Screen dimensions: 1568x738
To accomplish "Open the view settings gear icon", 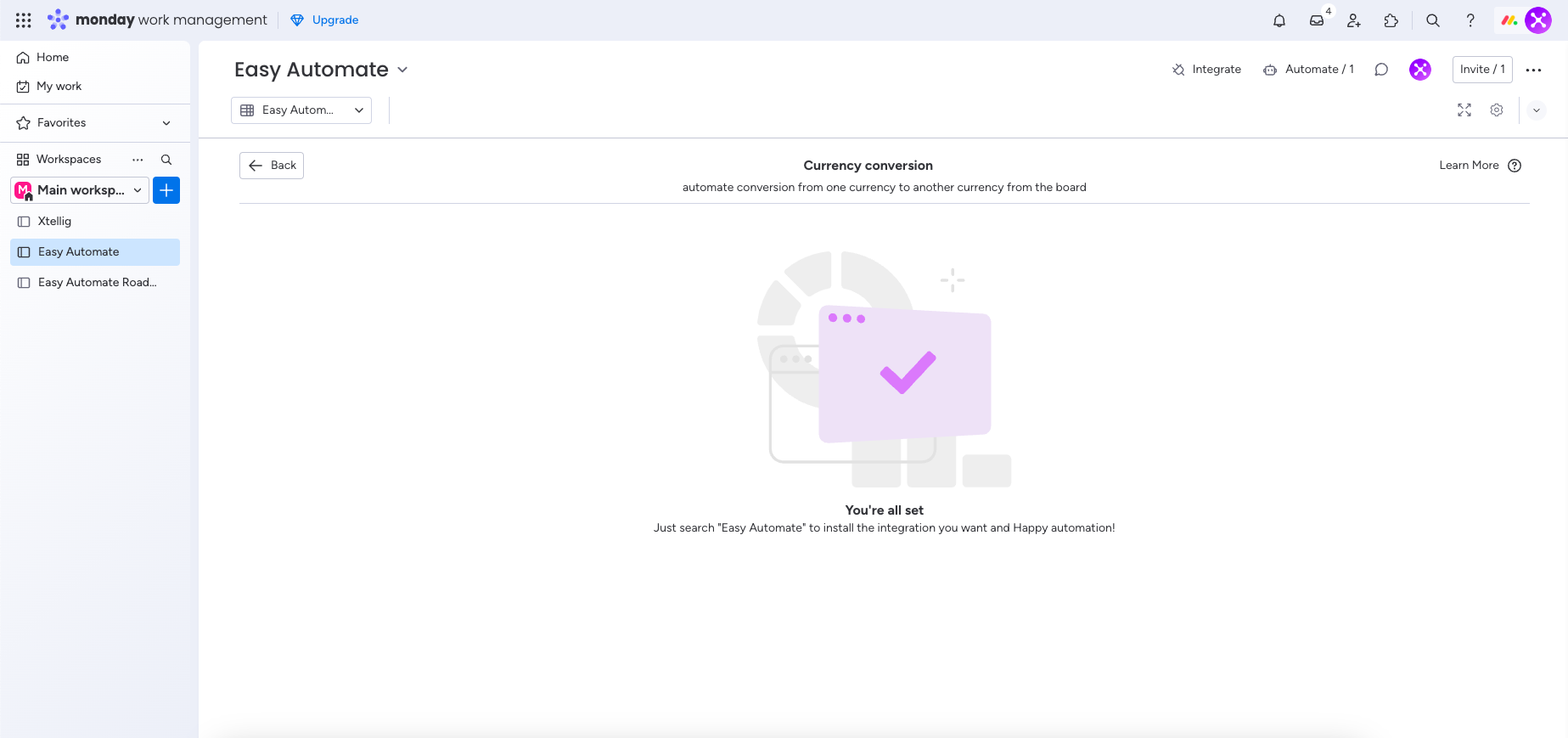I will pyautogui.click(x=1497, y=110).
